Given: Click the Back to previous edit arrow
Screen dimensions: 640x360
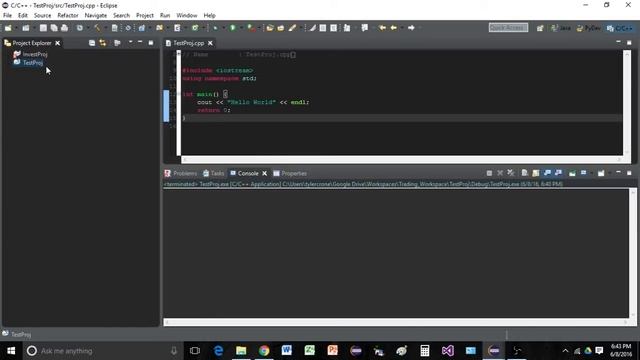Looking at the screenshot, I should (382, 28).
